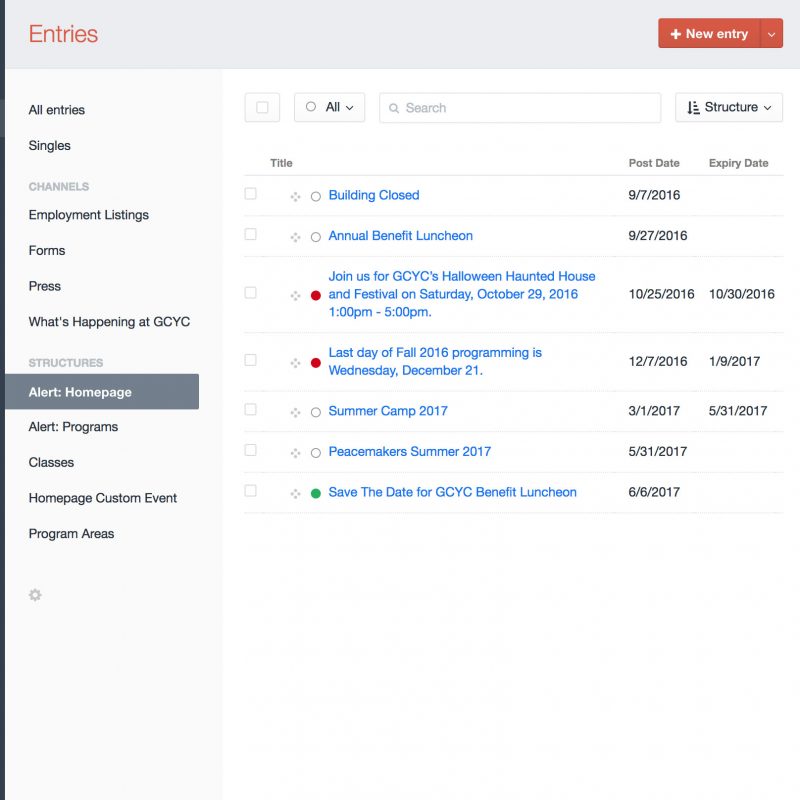Click status circle of Annual Benefit Luncheon
The width and height of the screenshot is (800, 800).
click(316, 237)
